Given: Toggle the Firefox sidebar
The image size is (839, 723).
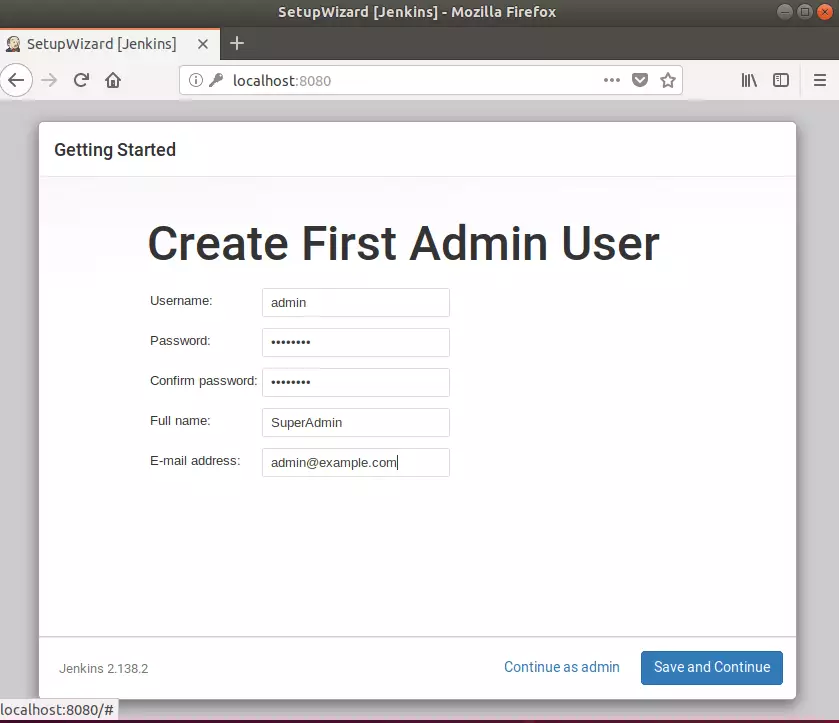Looking at the screenshot, I should coord(781,80).
